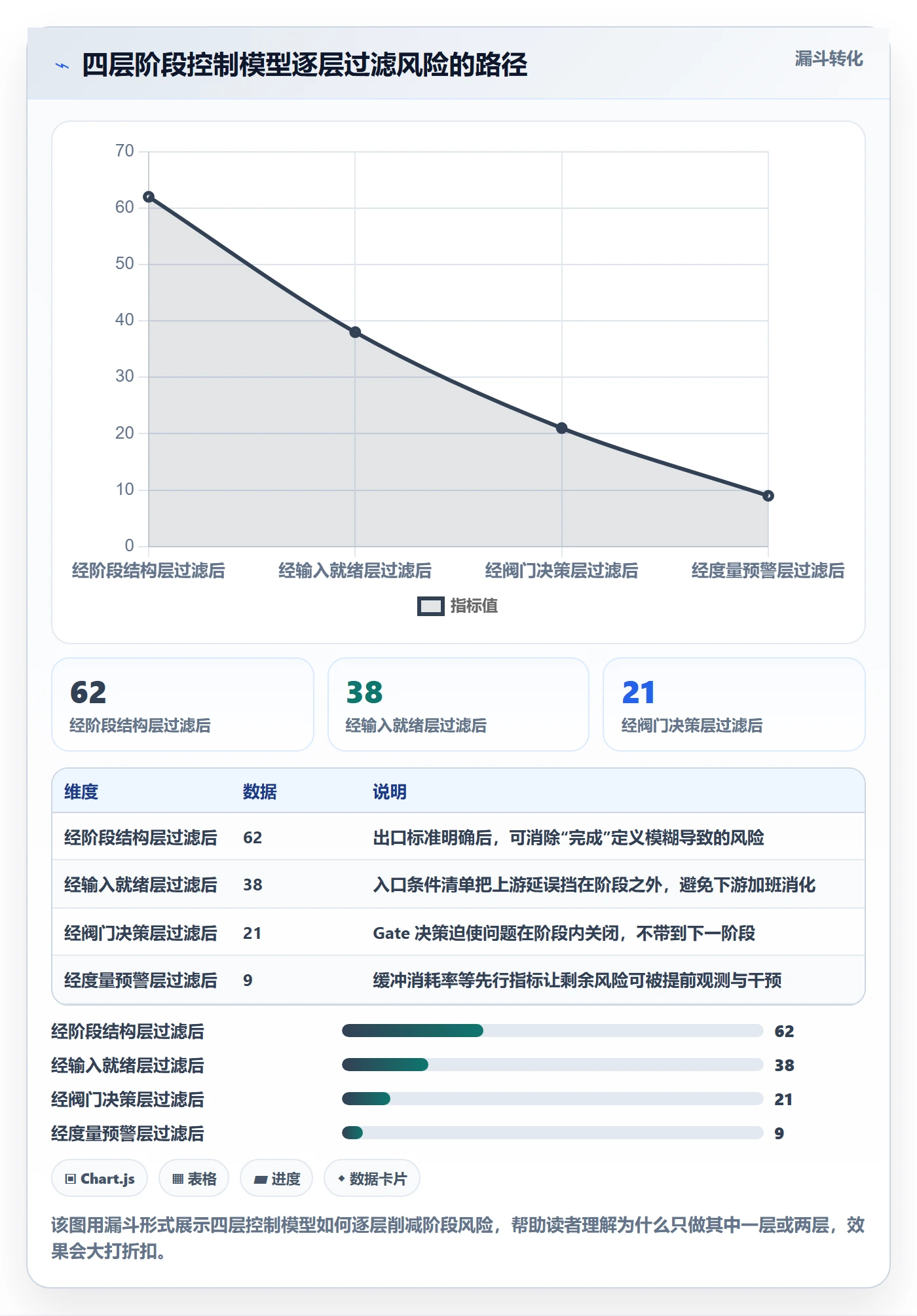The image size is (917, 1316).
Task: Click the 进度 chip
Action: click(276, 1179)
